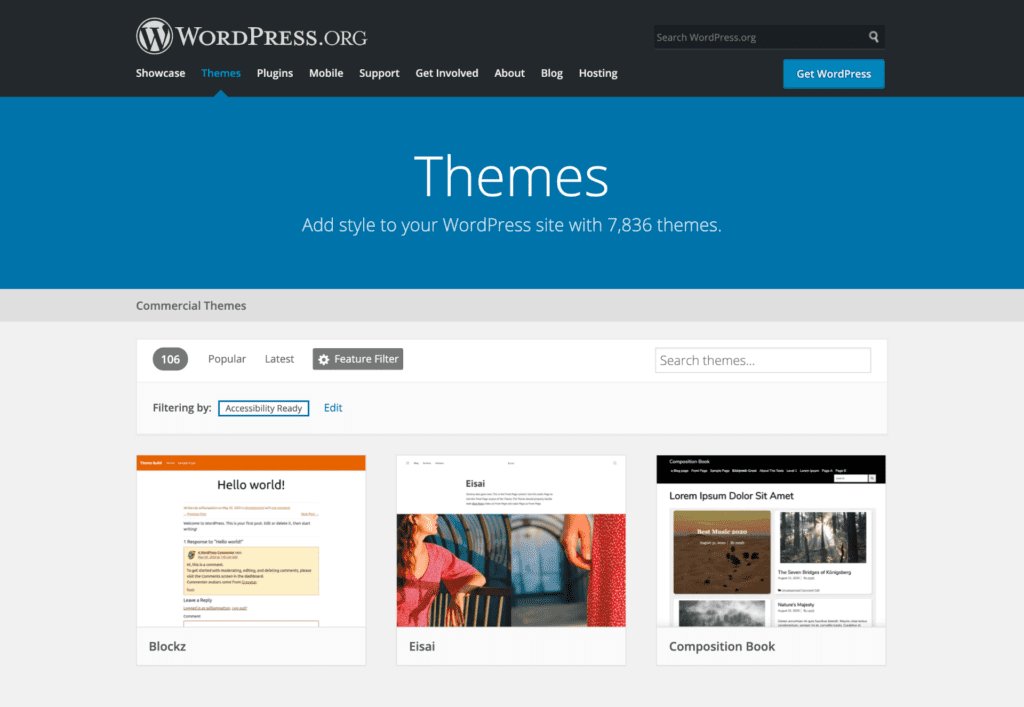Visit the Support section
The image size is (1024, 707).
tap(379, 73)
